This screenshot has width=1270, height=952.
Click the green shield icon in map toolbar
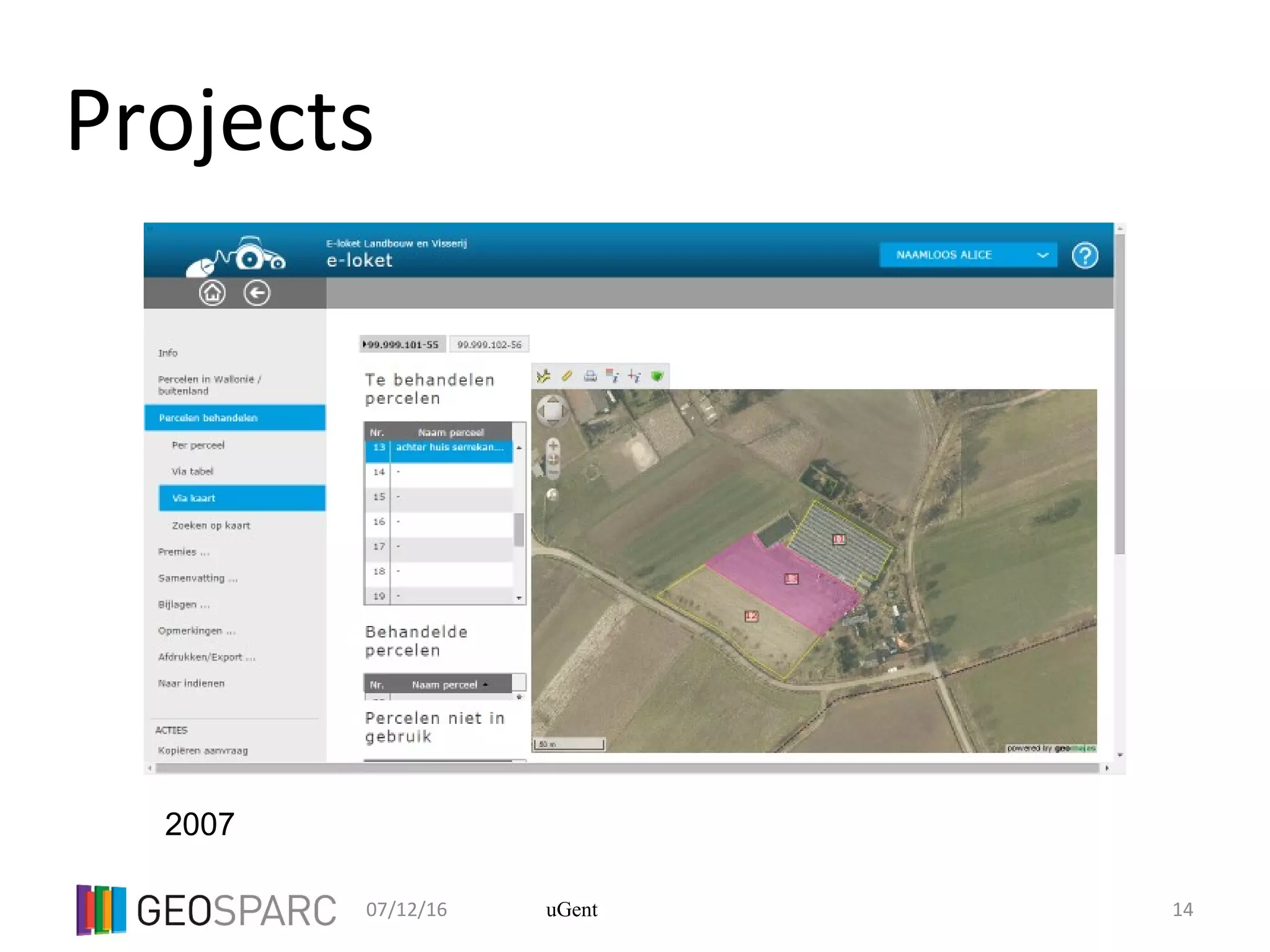click(657, 376)
